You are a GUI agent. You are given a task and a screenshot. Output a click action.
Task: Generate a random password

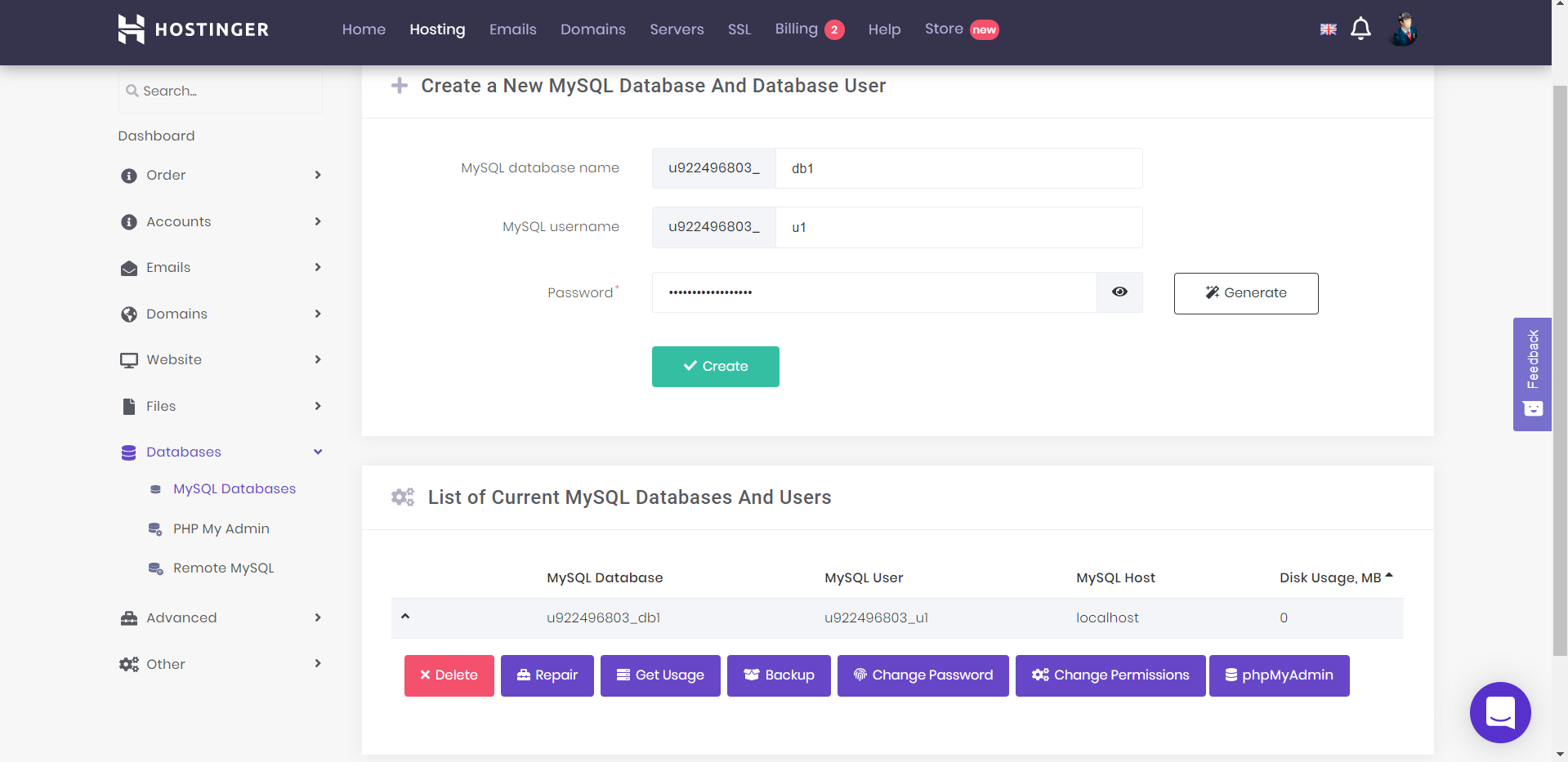[x=1246, y=293]
